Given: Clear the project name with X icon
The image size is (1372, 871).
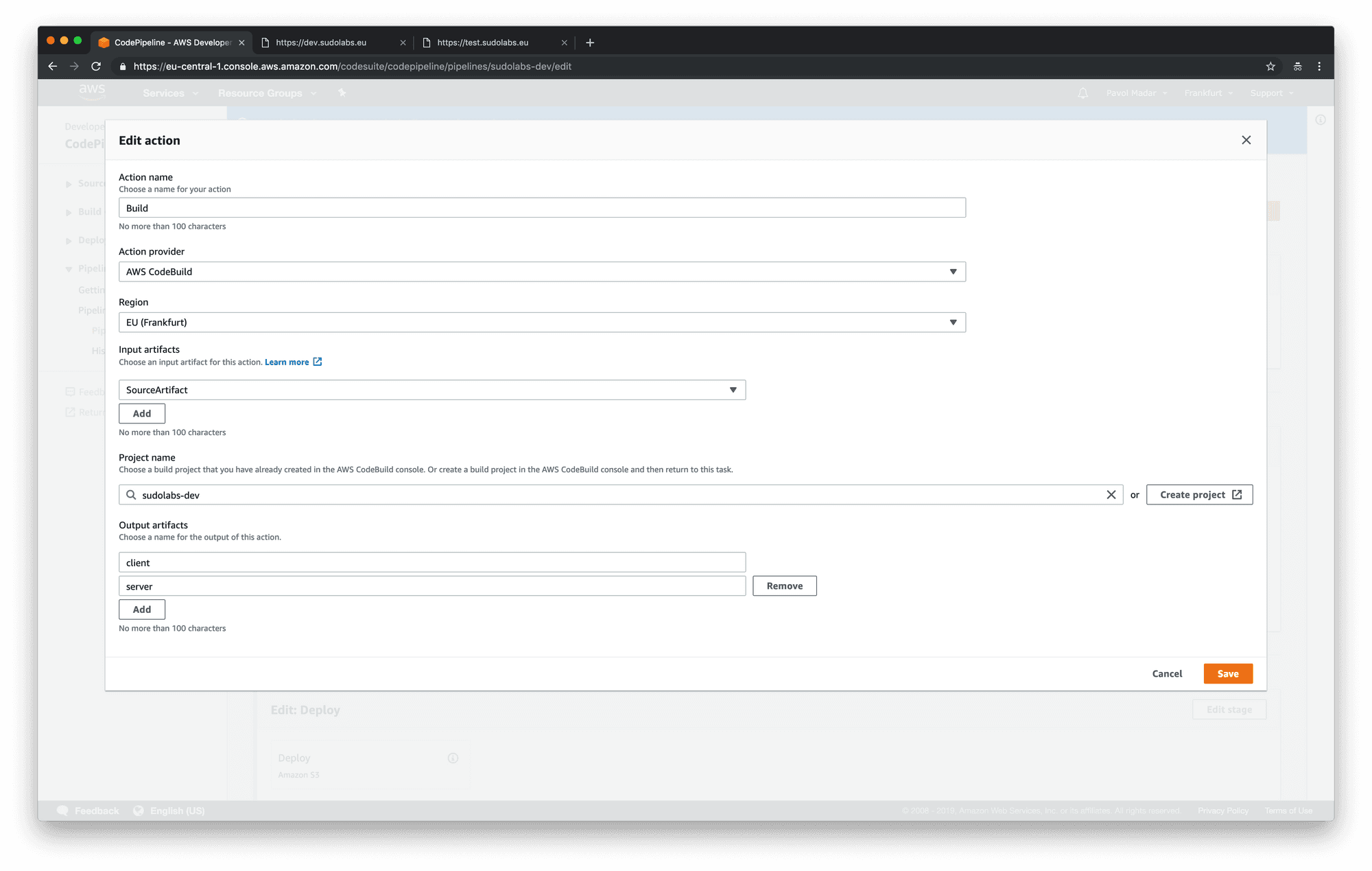Looking at the screenshot, I should pos(1111,495).
